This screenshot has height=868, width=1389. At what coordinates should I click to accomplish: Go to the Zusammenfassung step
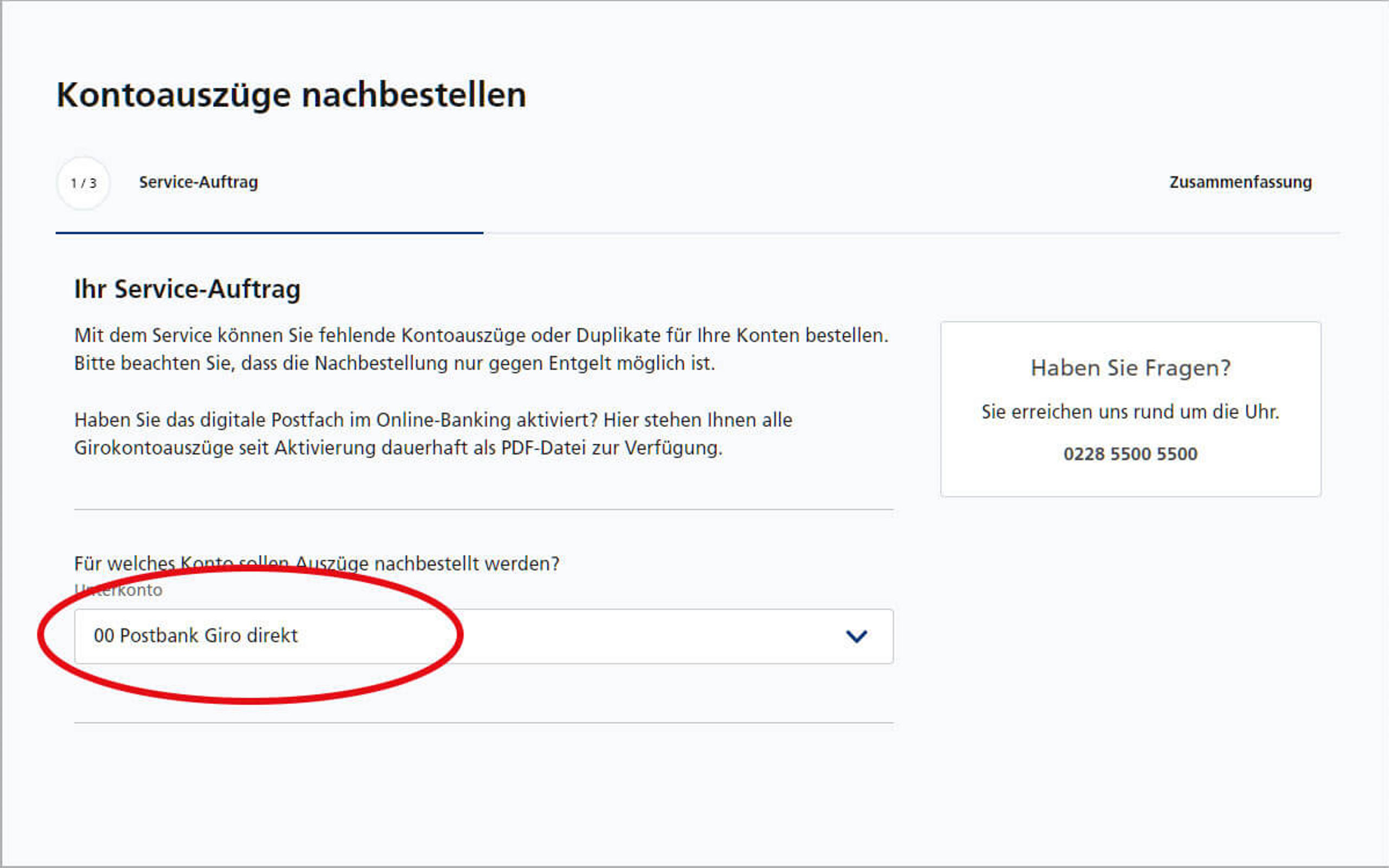click(x=1240, y=182)
